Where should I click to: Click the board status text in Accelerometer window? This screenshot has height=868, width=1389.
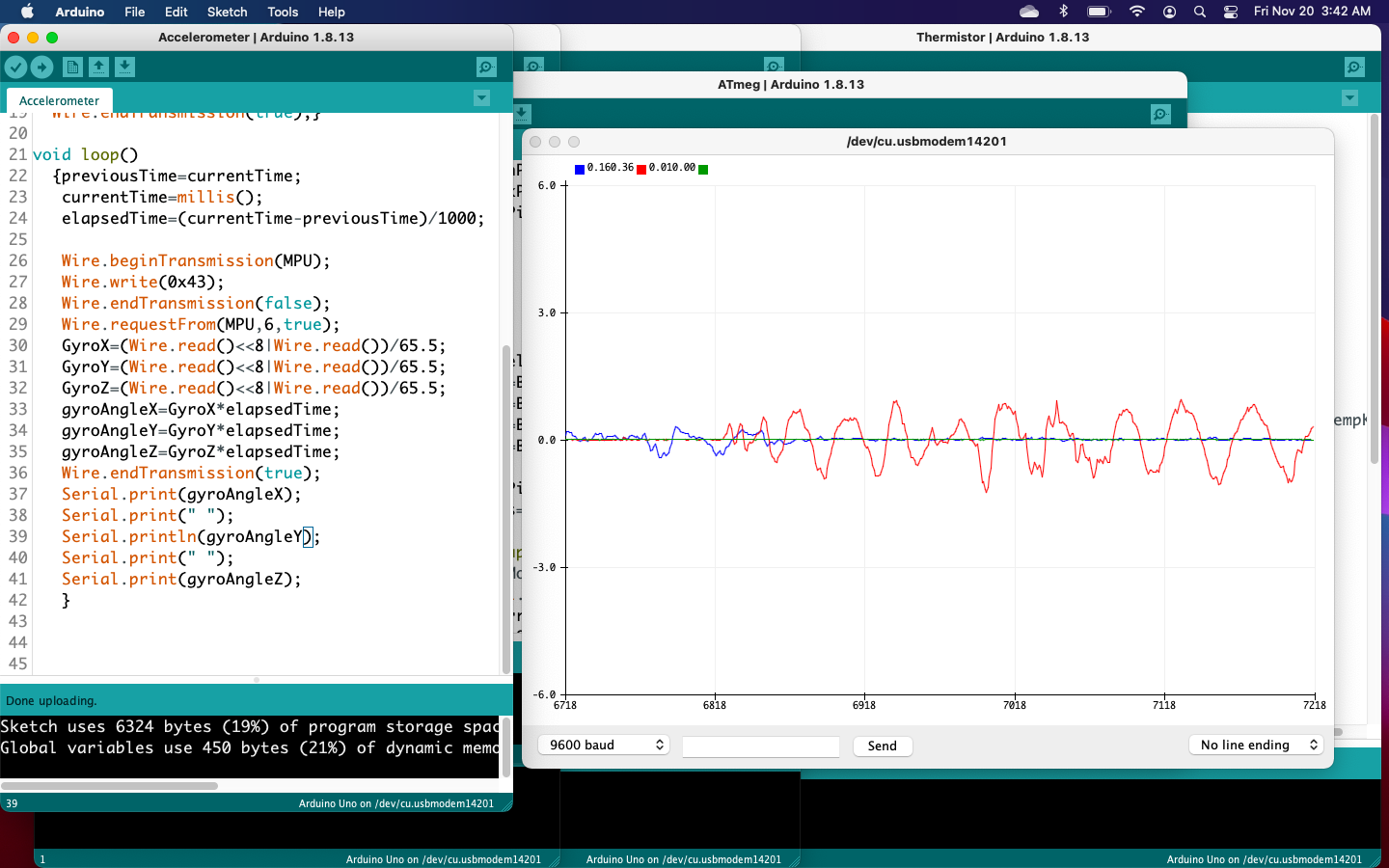tap(395, 803)
